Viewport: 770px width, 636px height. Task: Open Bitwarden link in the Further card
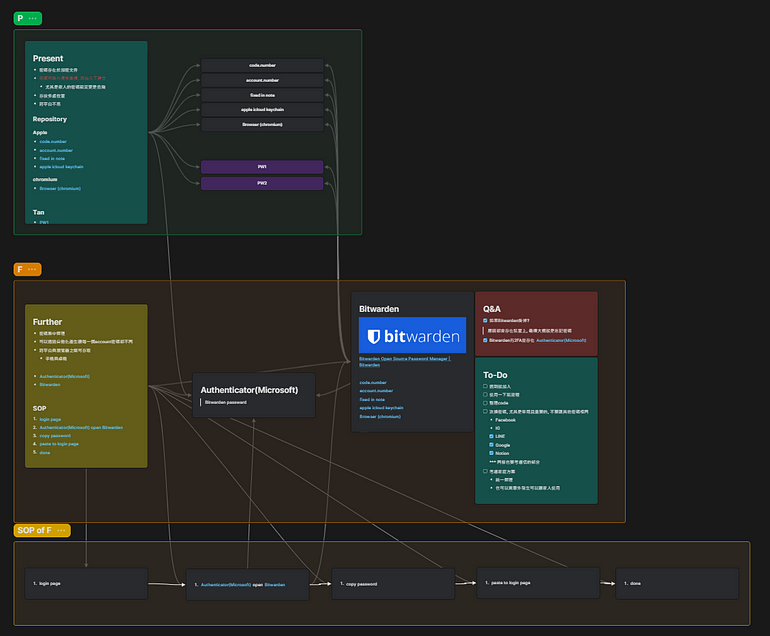tap(50, 385)
